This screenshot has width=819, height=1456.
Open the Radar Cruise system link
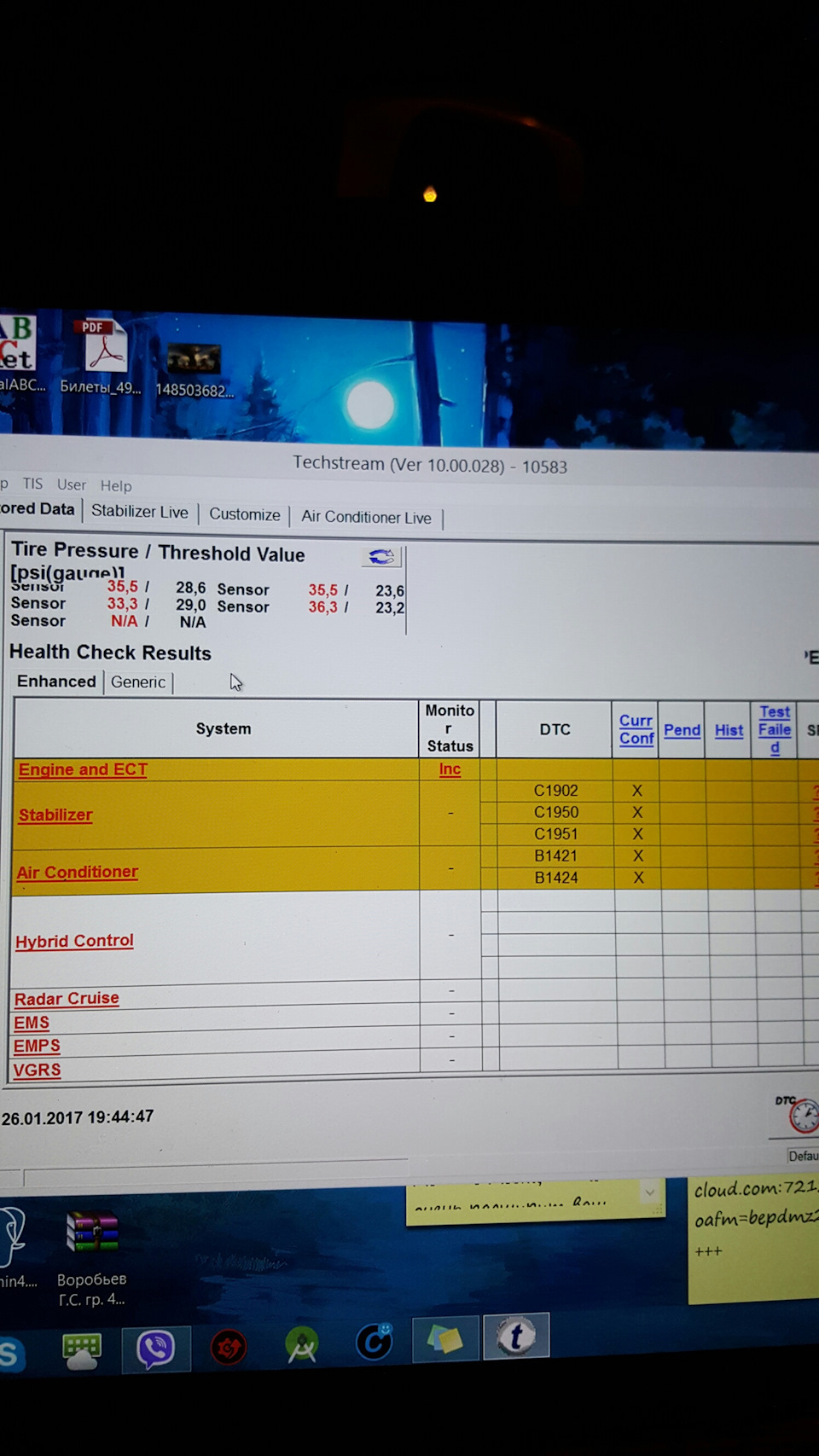tap(67, 998)
